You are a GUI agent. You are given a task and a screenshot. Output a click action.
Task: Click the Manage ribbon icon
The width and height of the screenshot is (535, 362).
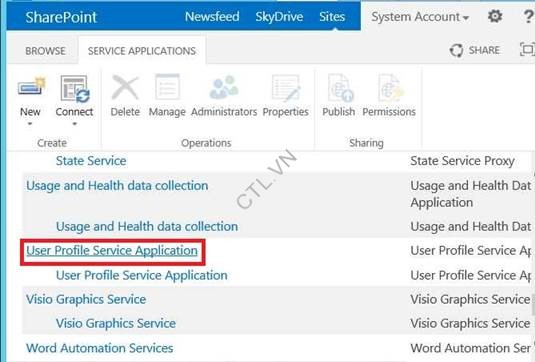pyautogui.click(x=167, y=87)
